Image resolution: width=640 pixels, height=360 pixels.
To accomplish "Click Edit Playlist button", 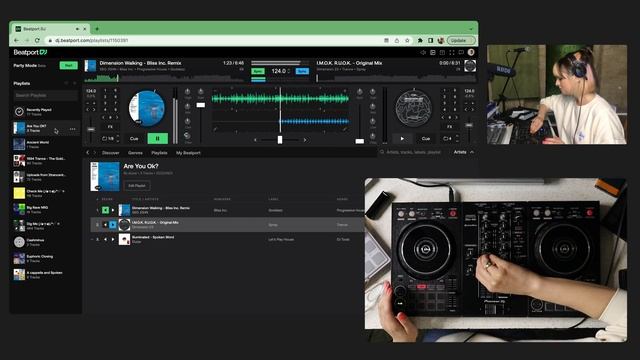I will 137,186.
